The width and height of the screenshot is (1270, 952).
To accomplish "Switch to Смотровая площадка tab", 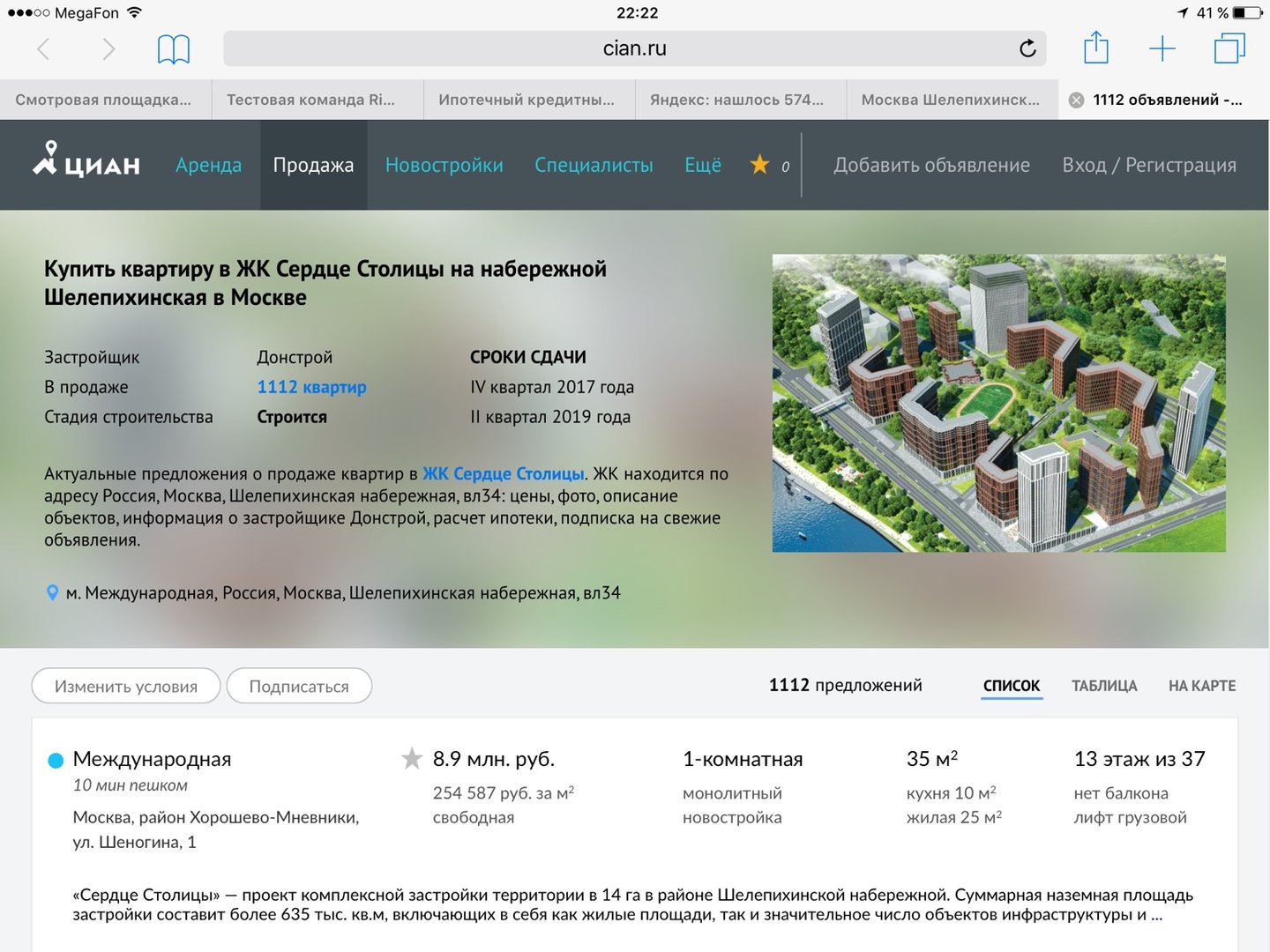I will point(106,100).
